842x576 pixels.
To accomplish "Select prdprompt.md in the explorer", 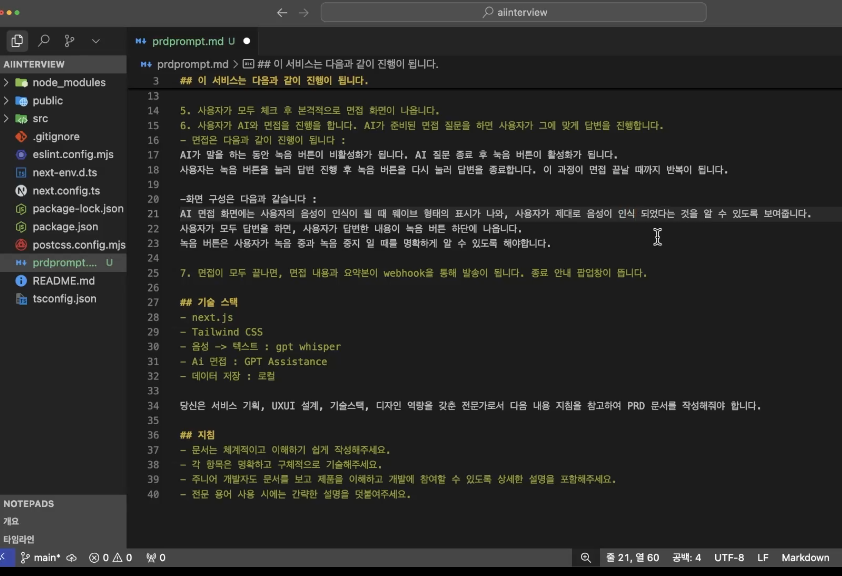I will (63, 263).
